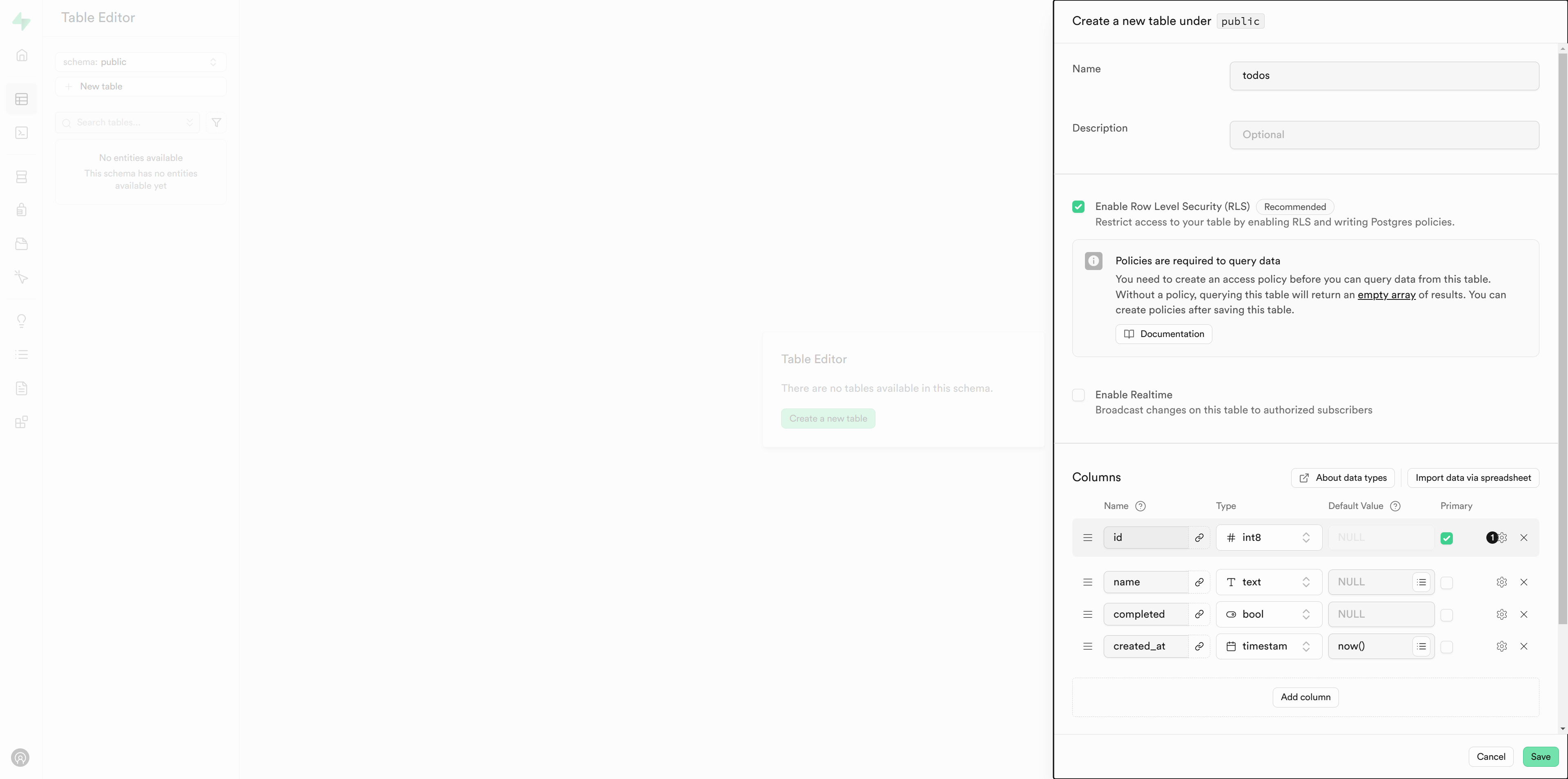
Task: Open the settings gear on the name column
Action: 1502,582
